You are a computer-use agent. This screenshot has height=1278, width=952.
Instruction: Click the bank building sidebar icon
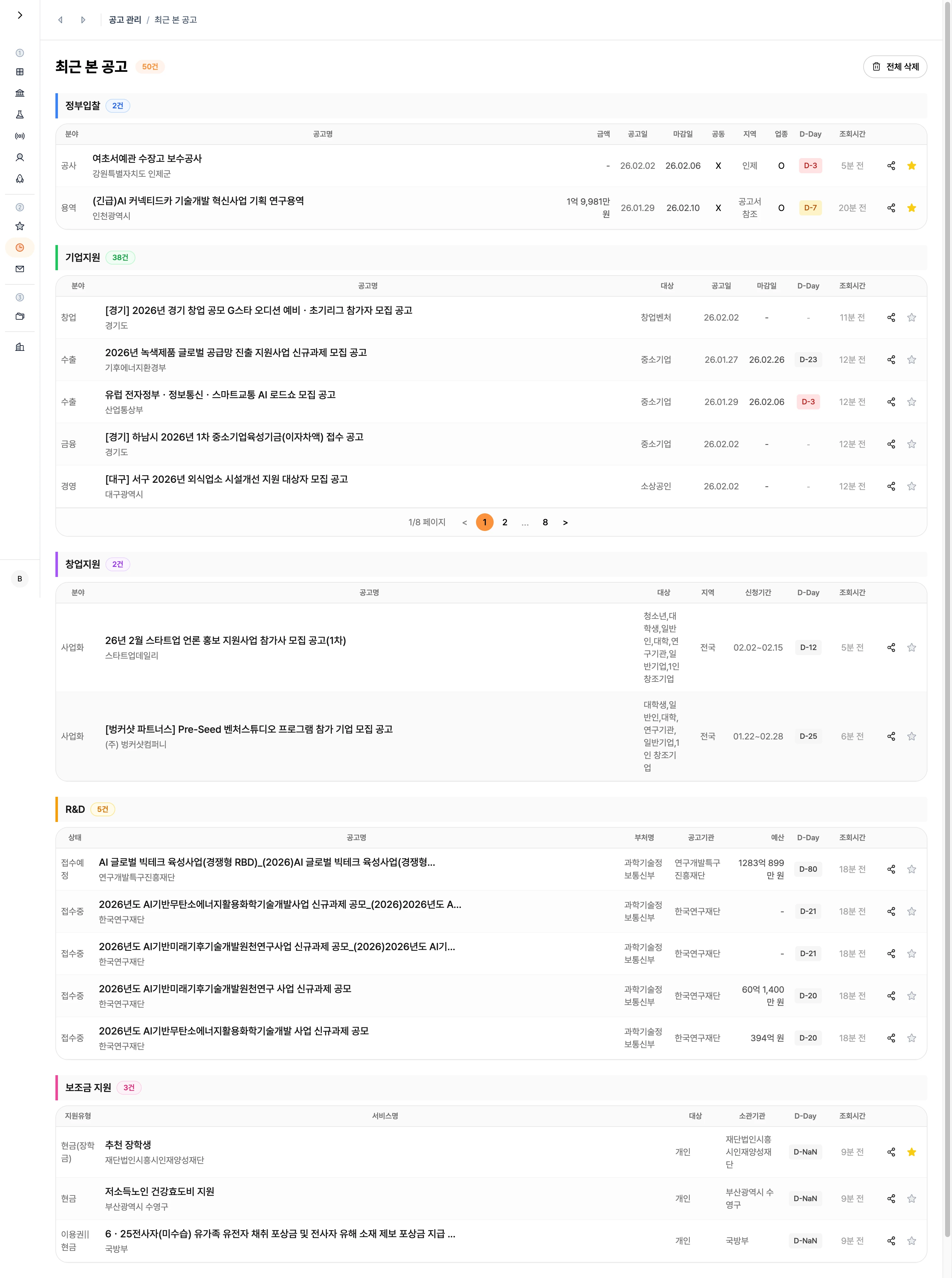coord(20,93)
